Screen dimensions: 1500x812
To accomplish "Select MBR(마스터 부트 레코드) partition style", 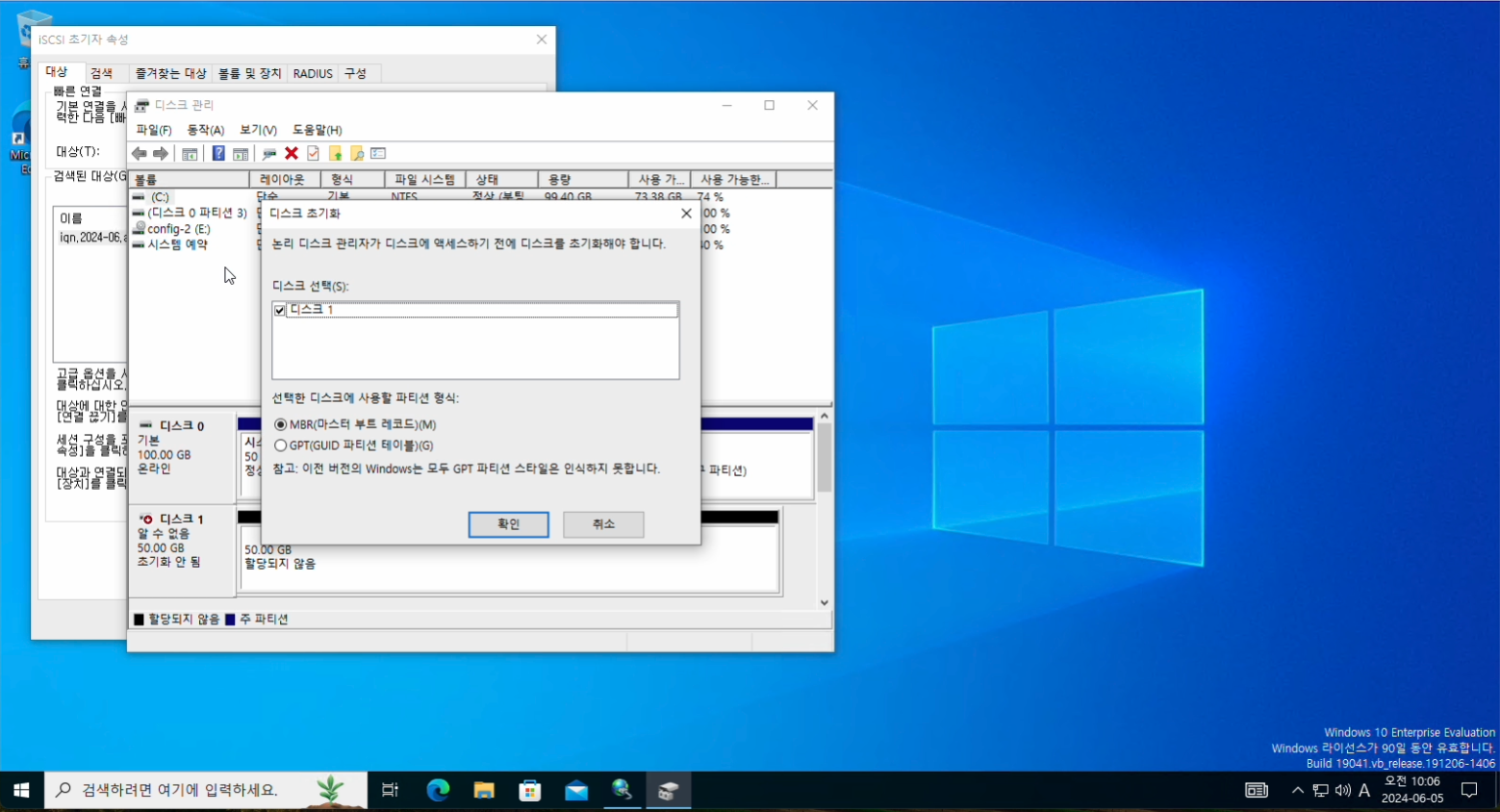I will coord(281,424).
